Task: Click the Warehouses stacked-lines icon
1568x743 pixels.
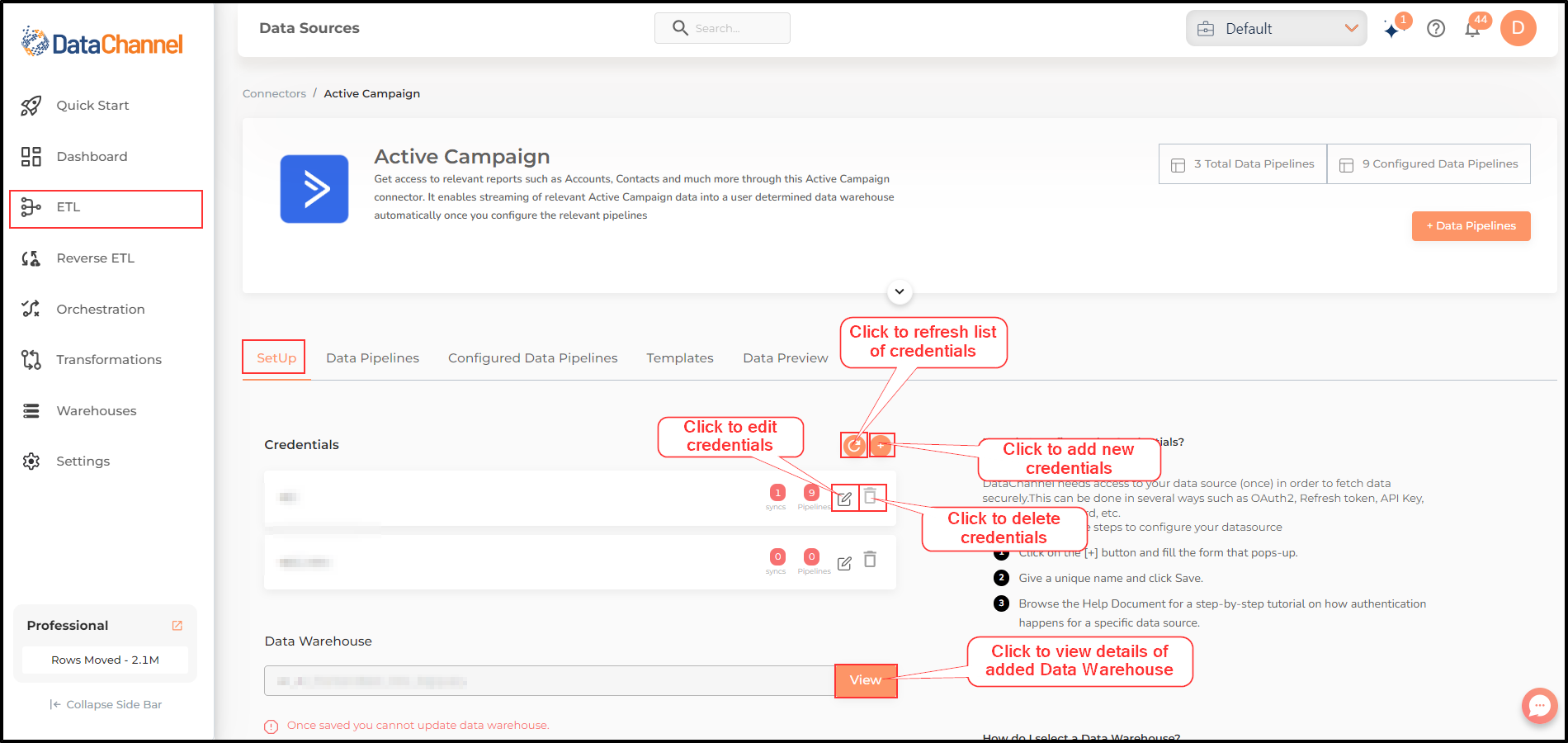Action: [x=31, y=411]
